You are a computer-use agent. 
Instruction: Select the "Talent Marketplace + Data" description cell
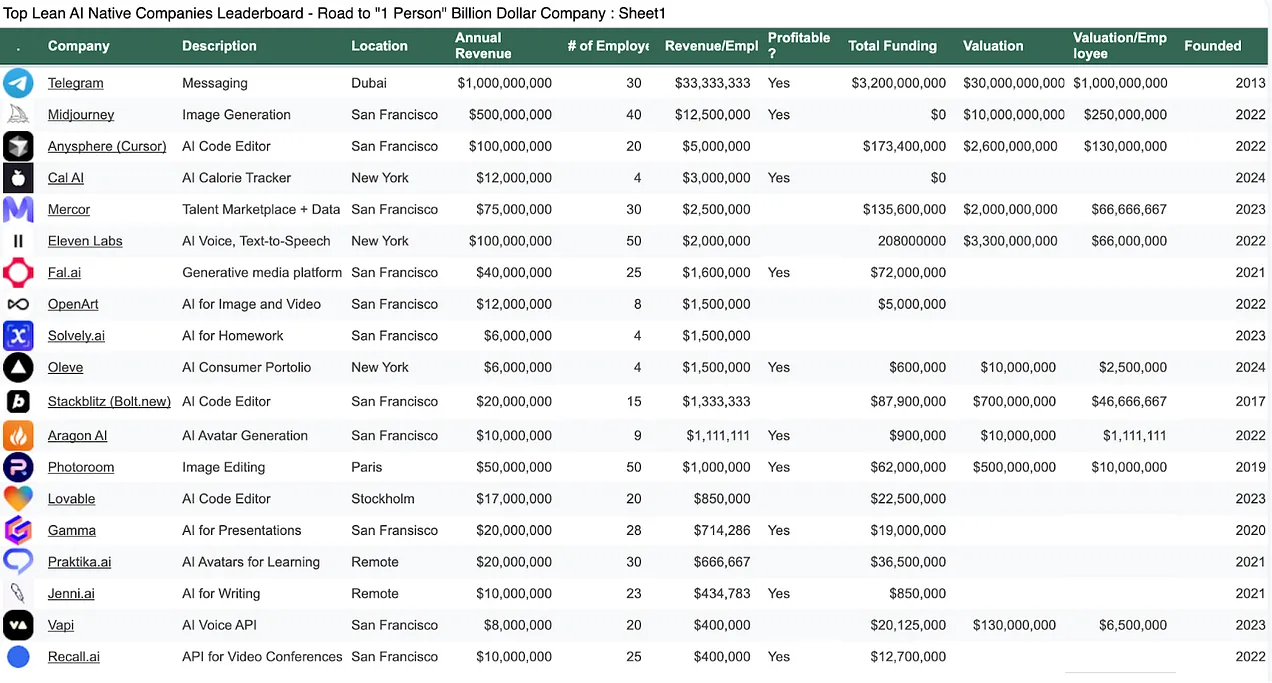point(261,209)
